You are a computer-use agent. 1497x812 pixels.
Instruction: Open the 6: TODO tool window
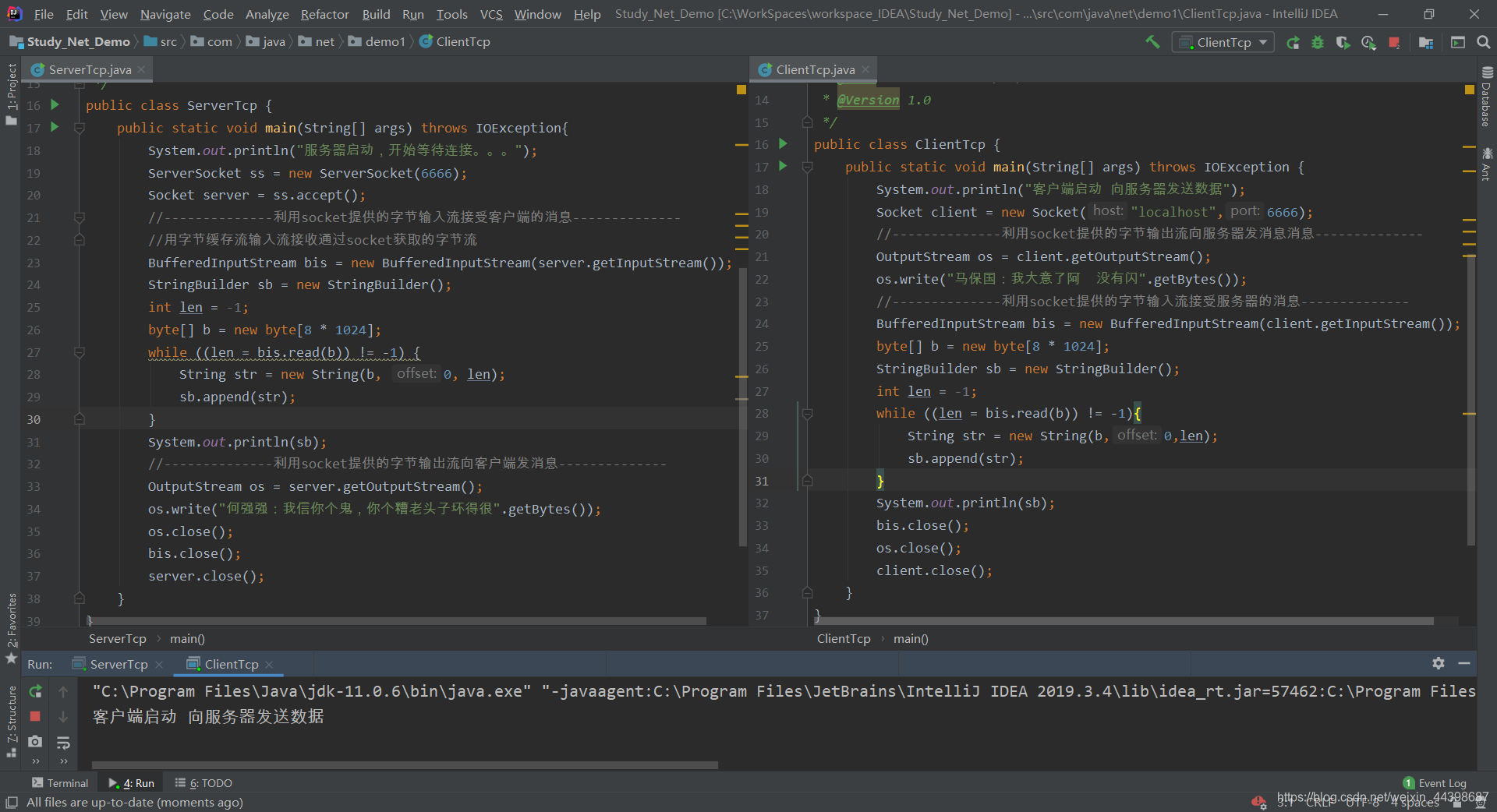203,783
